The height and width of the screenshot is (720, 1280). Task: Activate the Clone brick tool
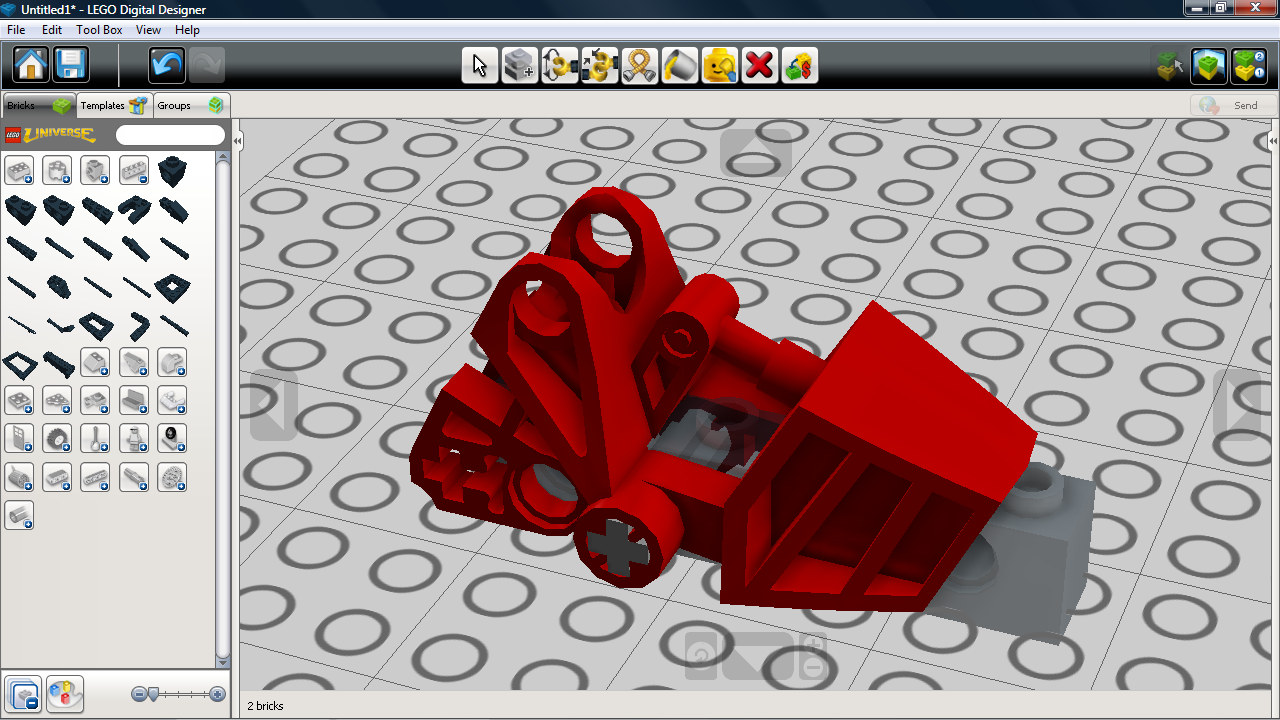pyautogui.click(x=520, y=66)
